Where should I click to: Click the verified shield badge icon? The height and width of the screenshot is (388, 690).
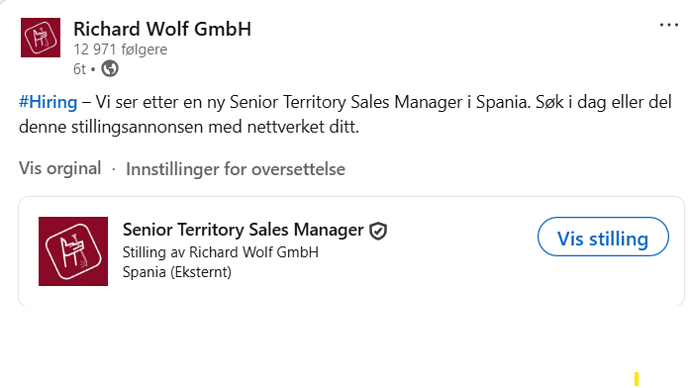tap(378, 231)
